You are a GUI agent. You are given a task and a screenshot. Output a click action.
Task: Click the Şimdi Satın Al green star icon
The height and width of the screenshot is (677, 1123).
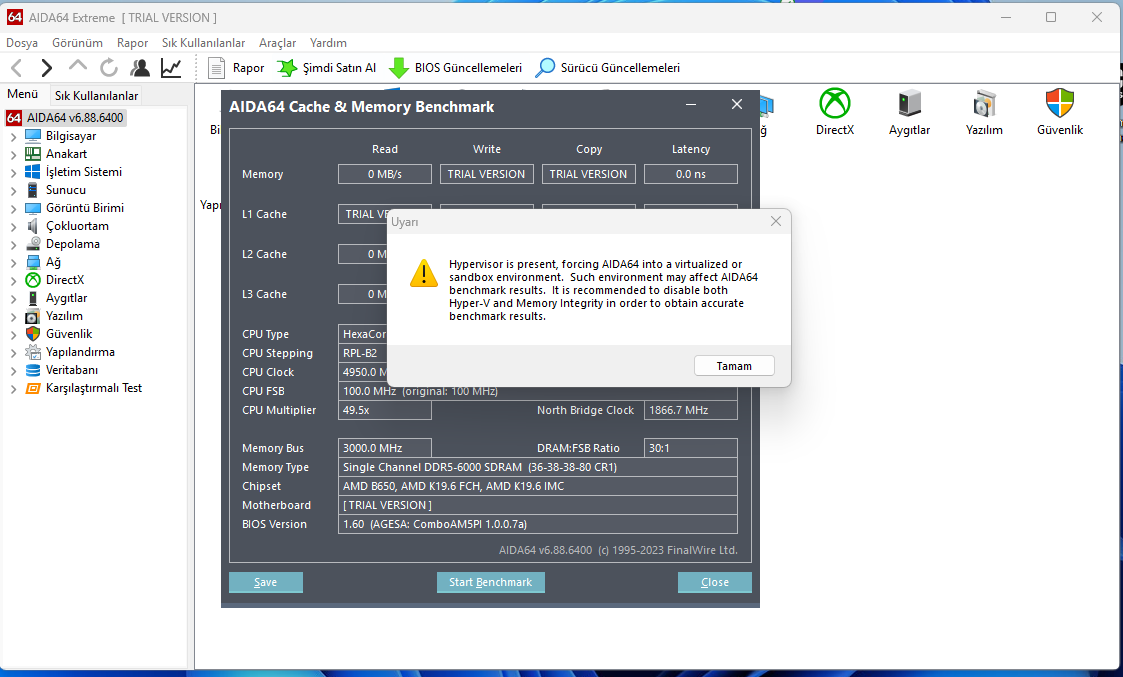click(x=286, y=68)
